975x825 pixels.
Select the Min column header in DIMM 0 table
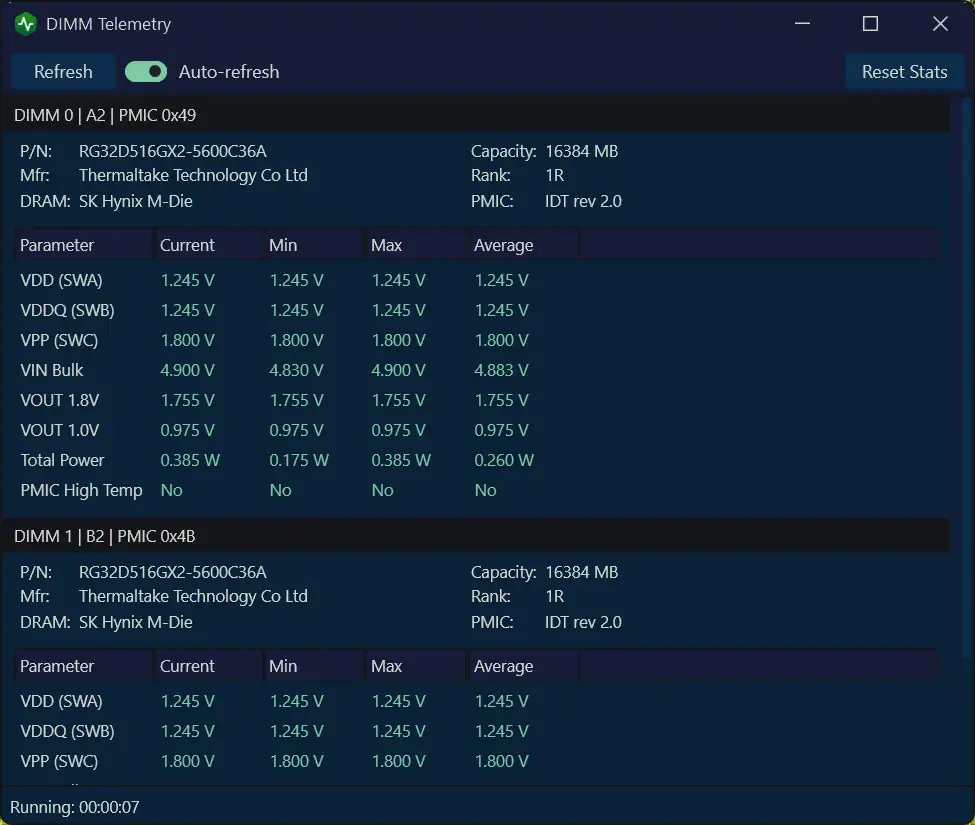(x=313, y=245)
